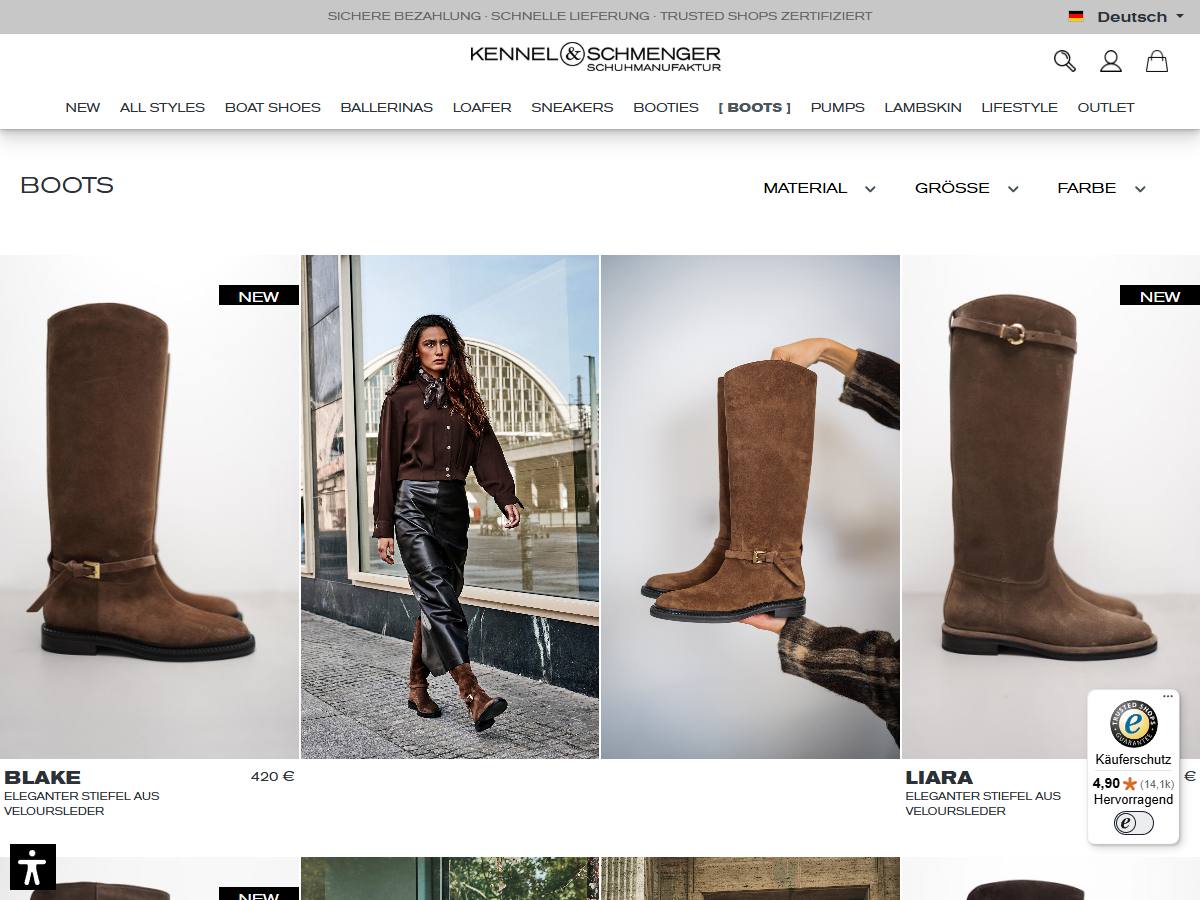Click the 420 € price

pos(273,776)
